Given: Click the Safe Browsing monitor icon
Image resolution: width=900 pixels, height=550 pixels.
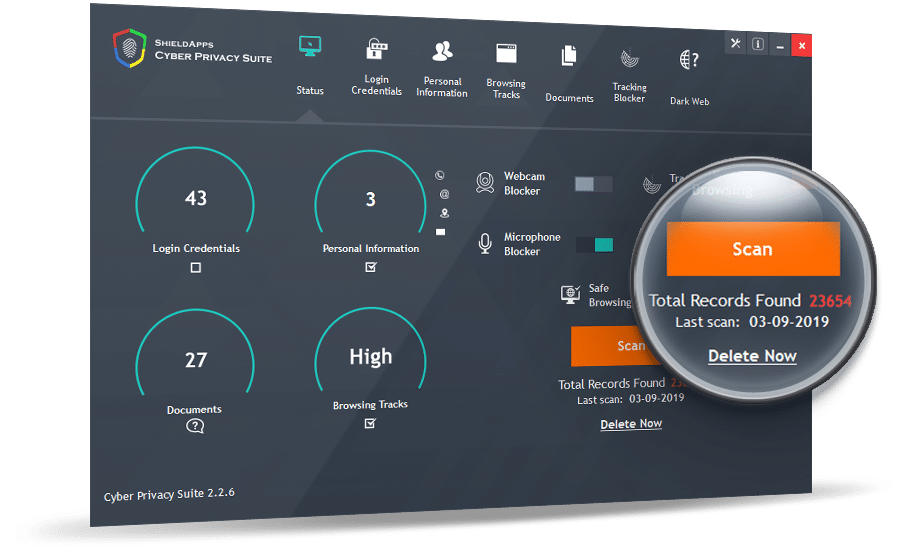Looking at the screenshot, I should (571, 295).
